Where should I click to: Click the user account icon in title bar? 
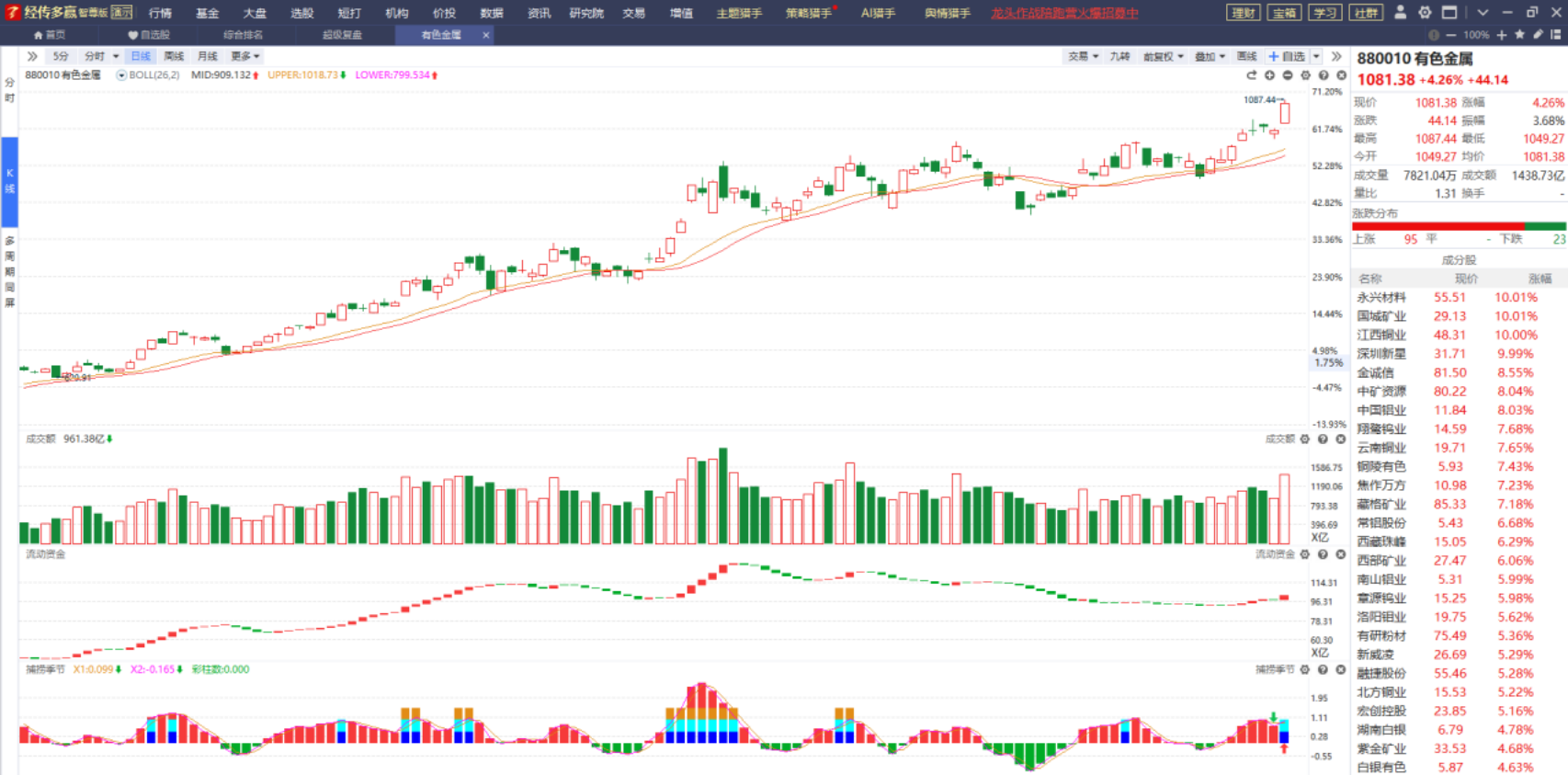[x=1400, y=12]
